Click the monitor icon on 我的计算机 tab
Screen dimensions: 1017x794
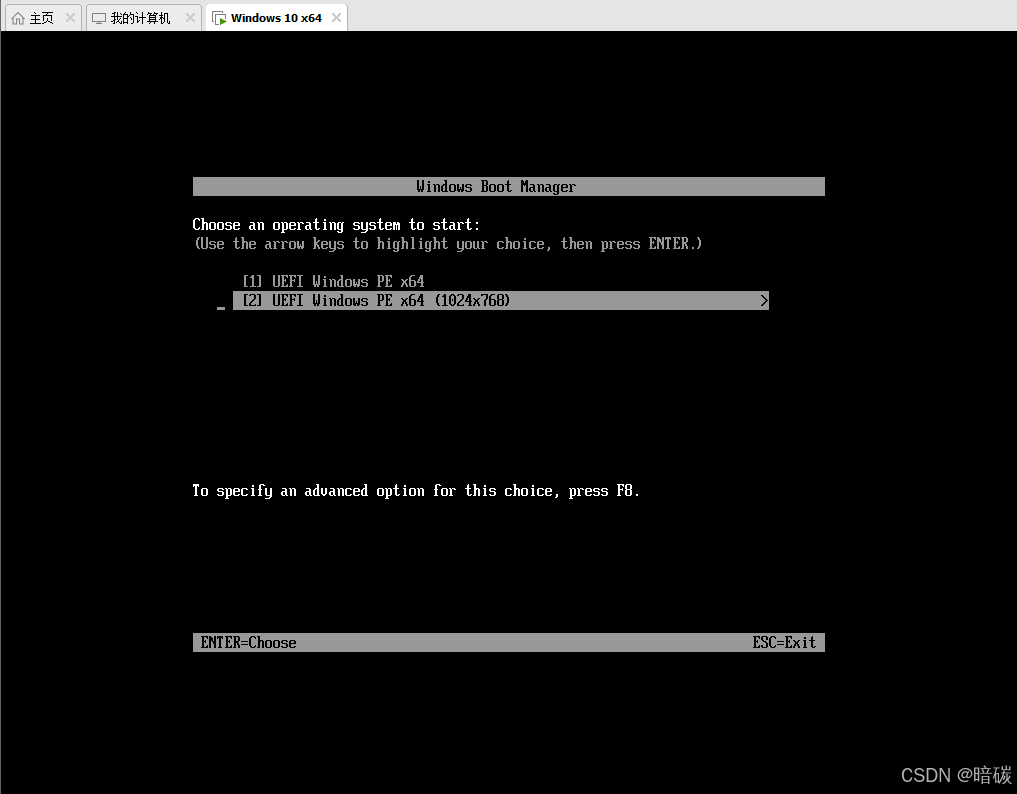point(99,18)
